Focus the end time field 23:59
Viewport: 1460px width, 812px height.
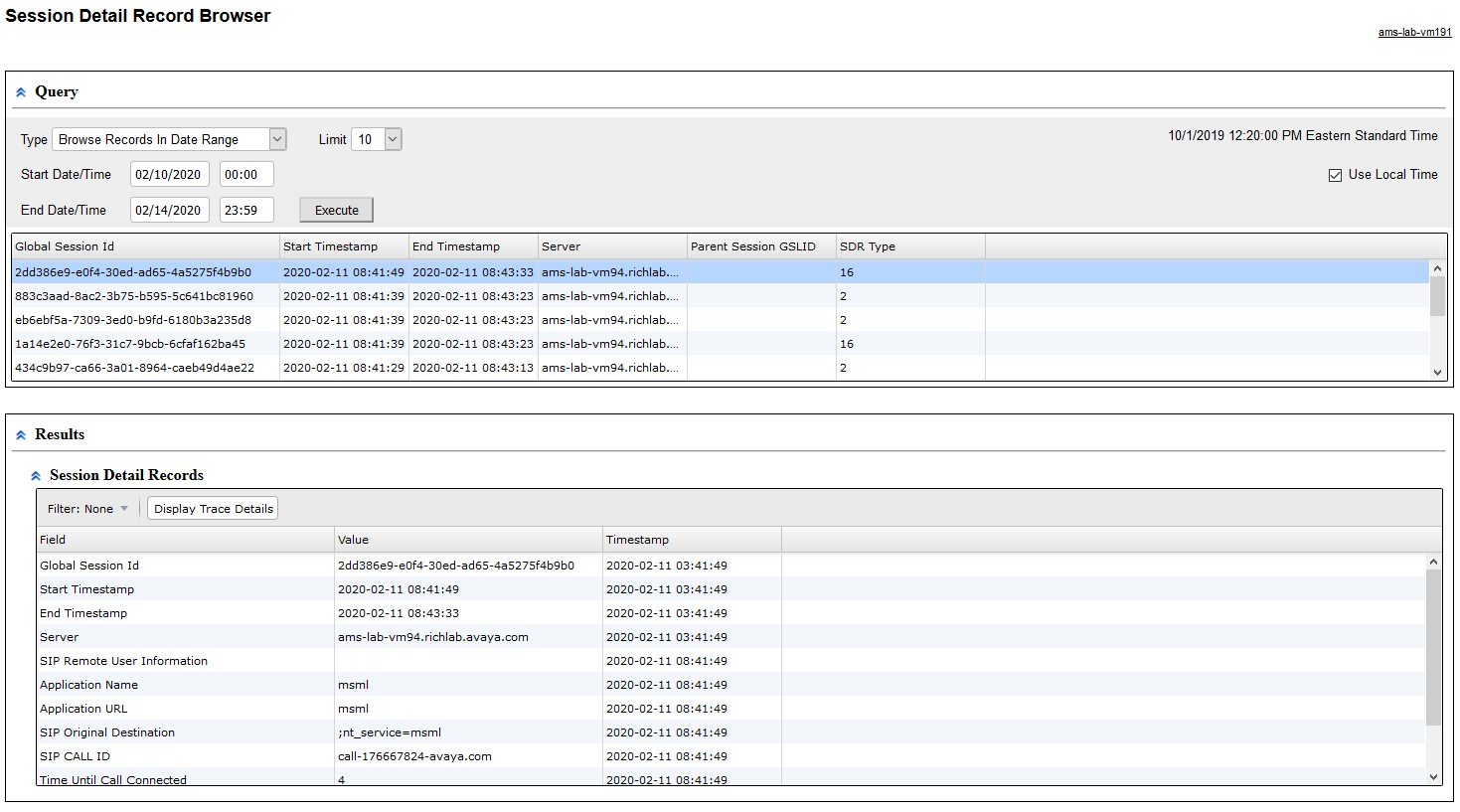click(x=246, y=211)
